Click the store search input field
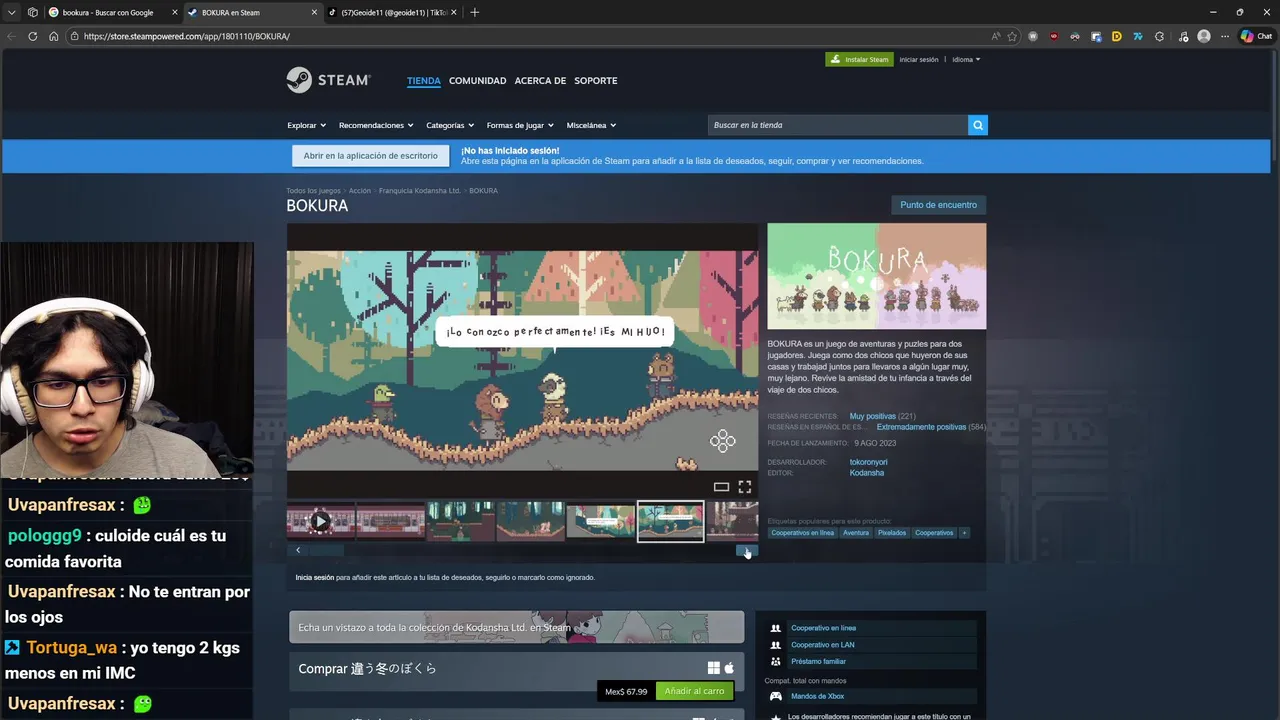Viewport: 1280px width, 720px height. click(837, 125)
